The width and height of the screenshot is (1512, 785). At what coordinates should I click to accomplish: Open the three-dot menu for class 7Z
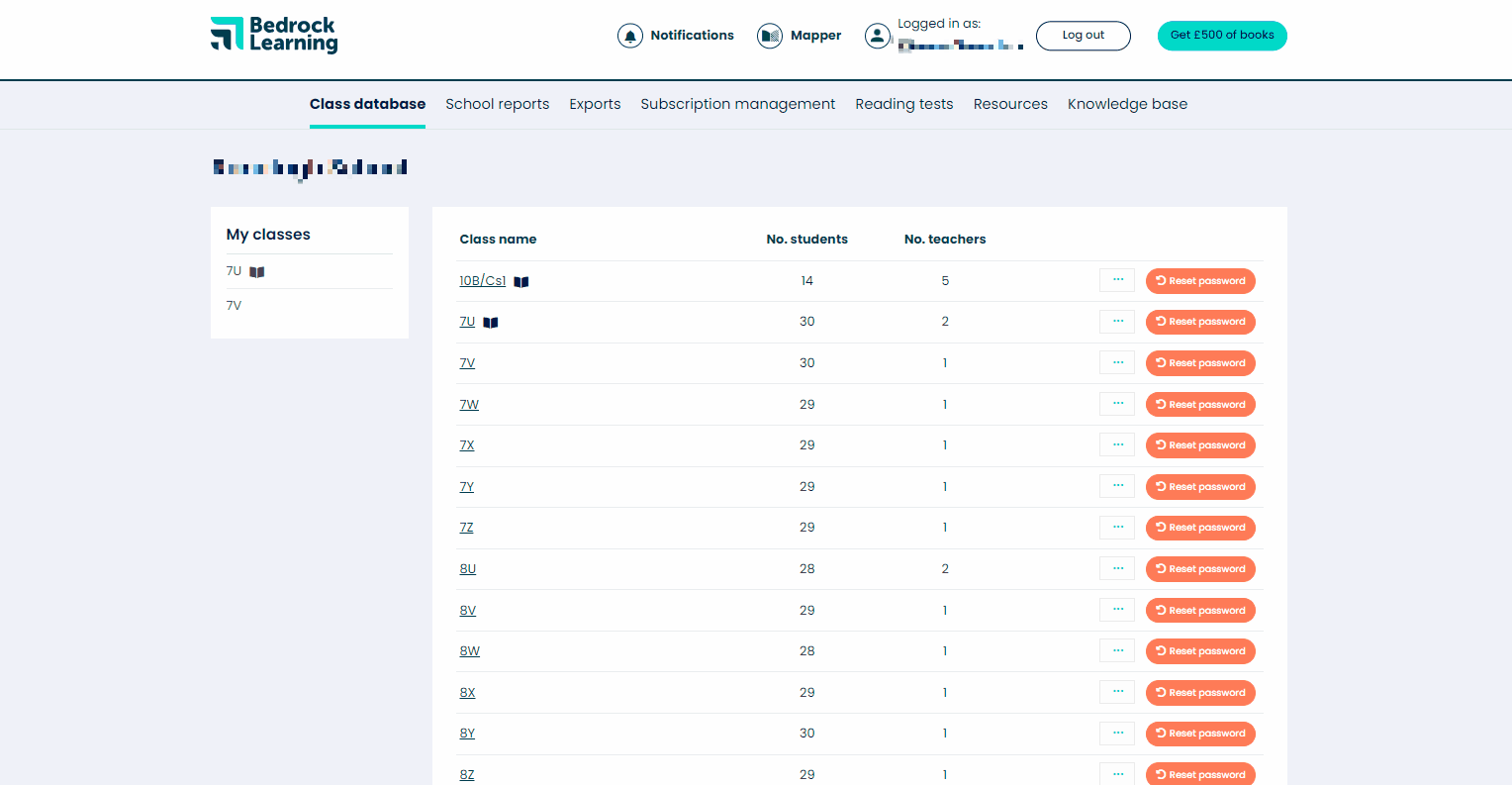coord(1117,528)
